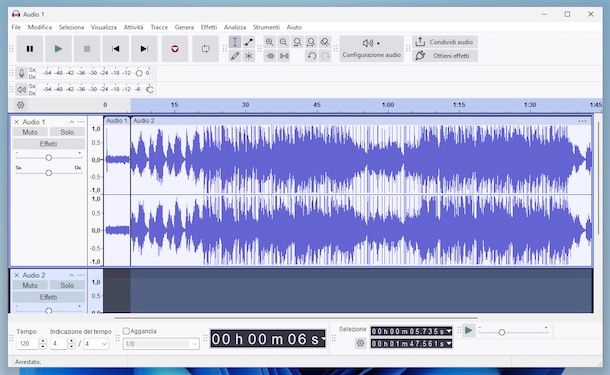610x375 pixels.
Task: Fit selection to width zoom icon
Action: tap(297, 42)
